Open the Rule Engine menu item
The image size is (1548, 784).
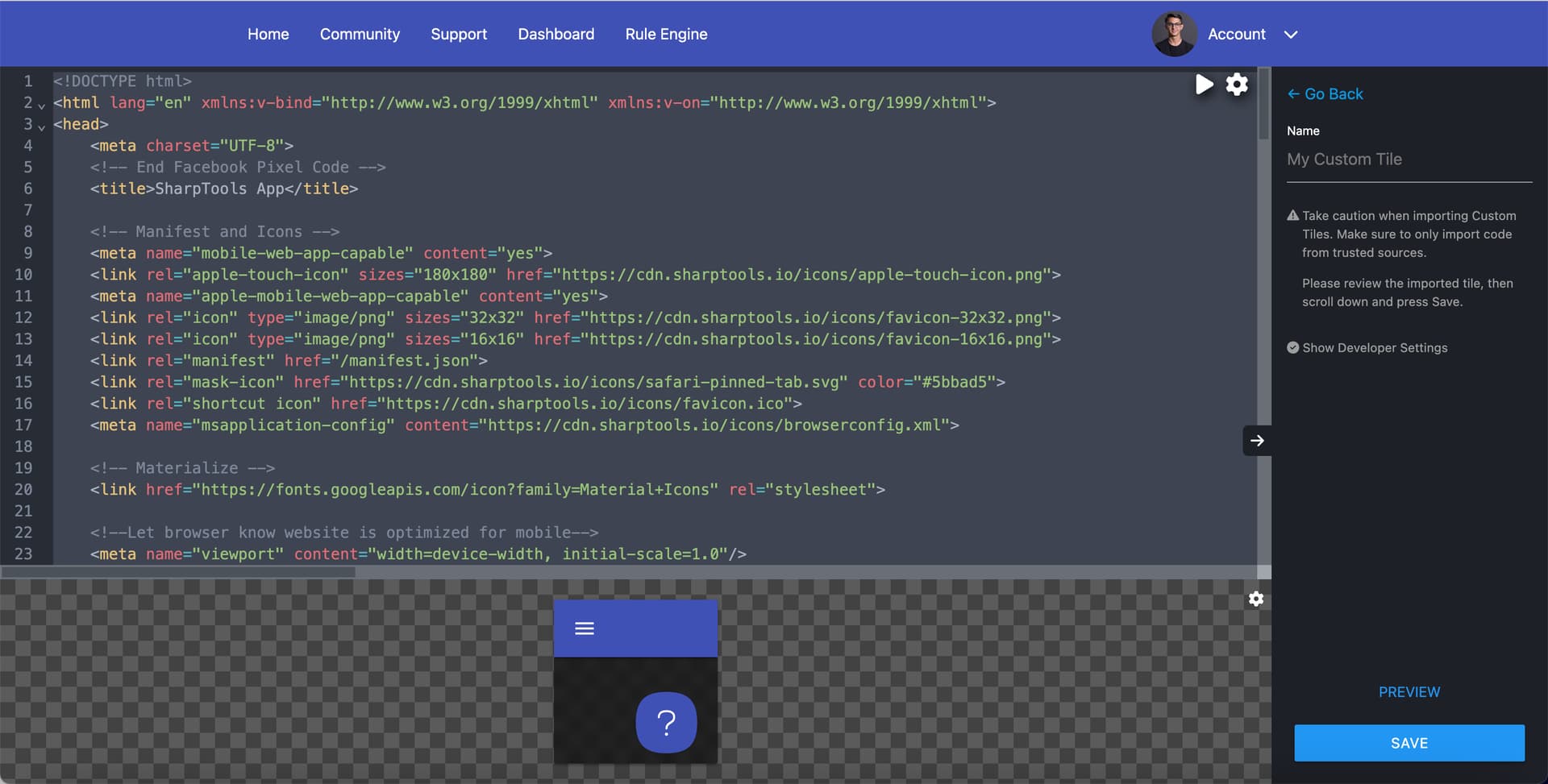(x=666, y=34)
